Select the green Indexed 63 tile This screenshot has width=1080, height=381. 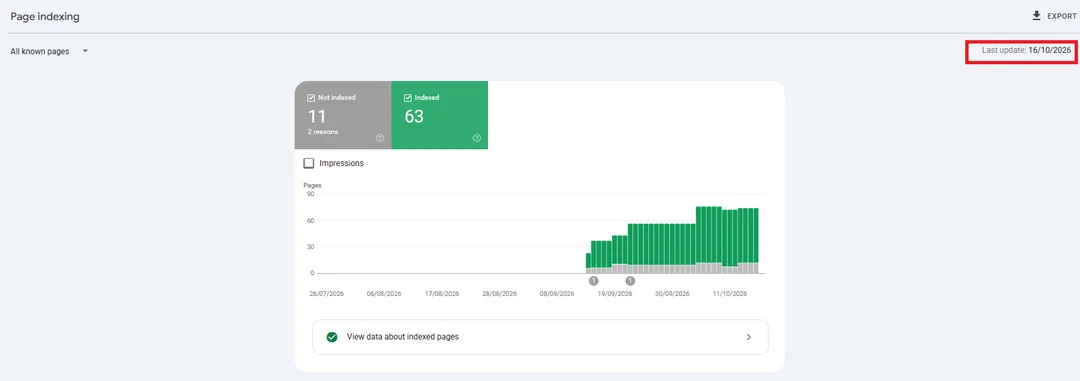click(x=439, y=115)
